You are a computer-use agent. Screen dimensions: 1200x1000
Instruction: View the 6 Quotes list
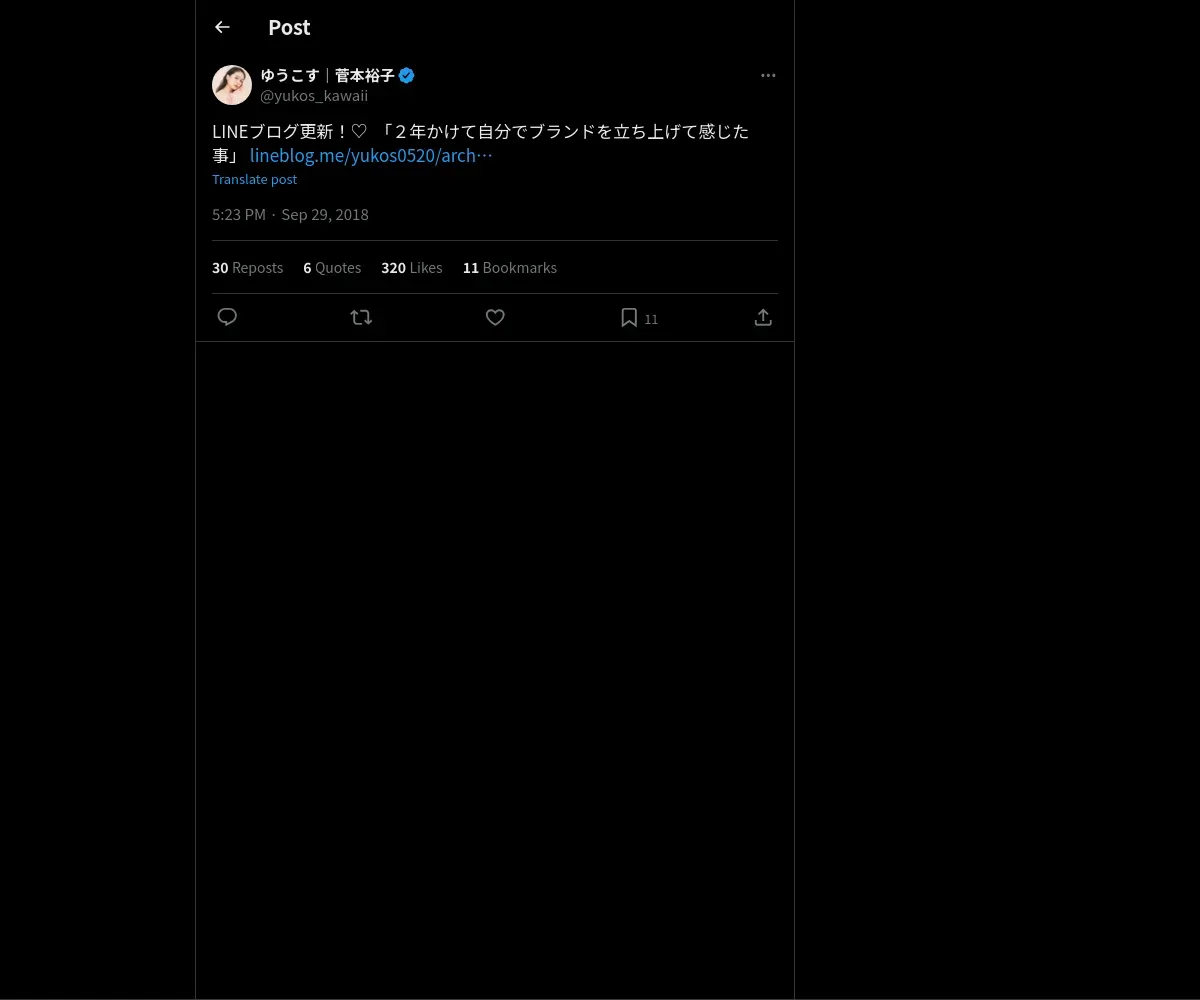click(332, 268)
